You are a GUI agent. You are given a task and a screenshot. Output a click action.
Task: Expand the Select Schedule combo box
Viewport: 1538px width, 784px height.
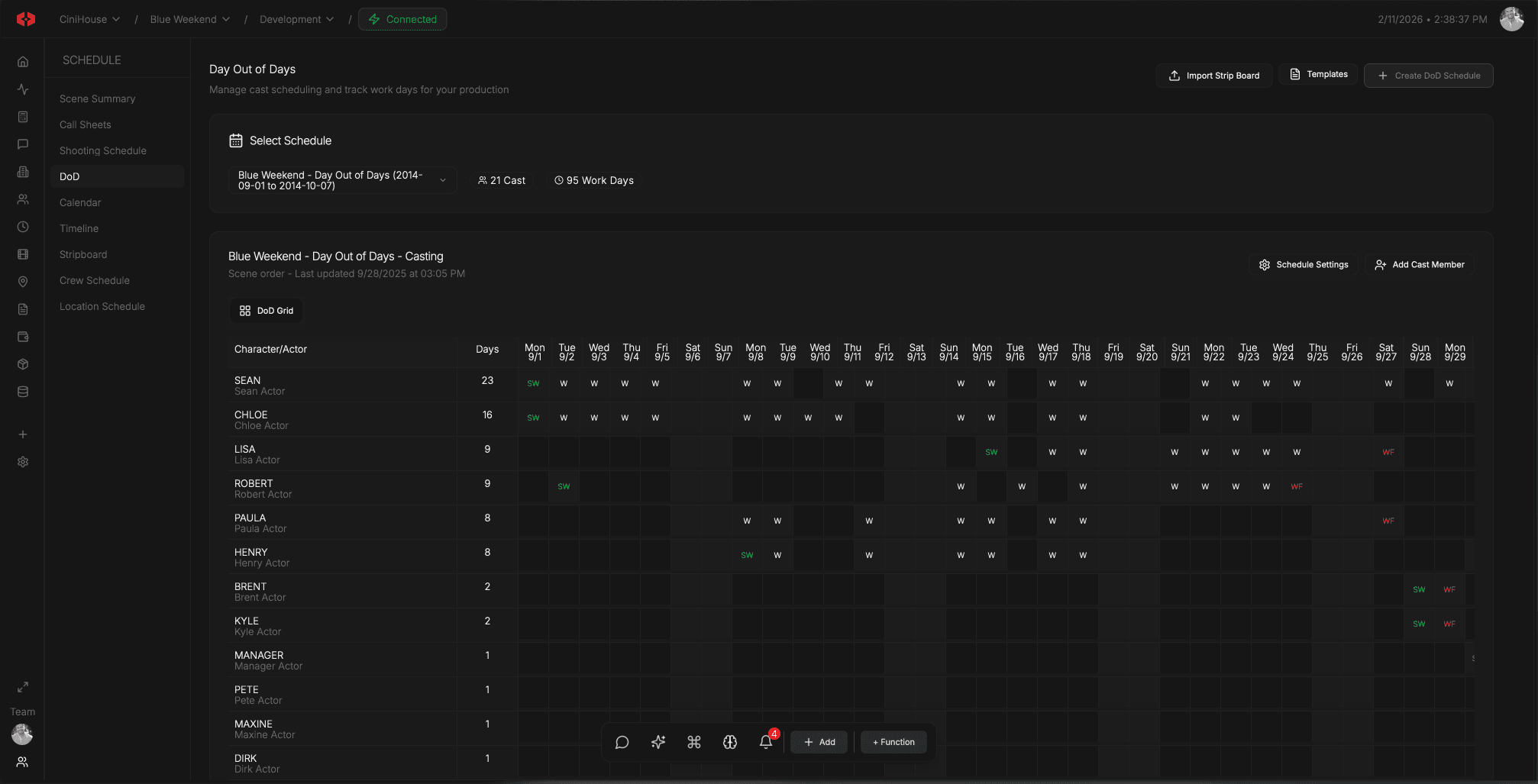pos(342,180)
